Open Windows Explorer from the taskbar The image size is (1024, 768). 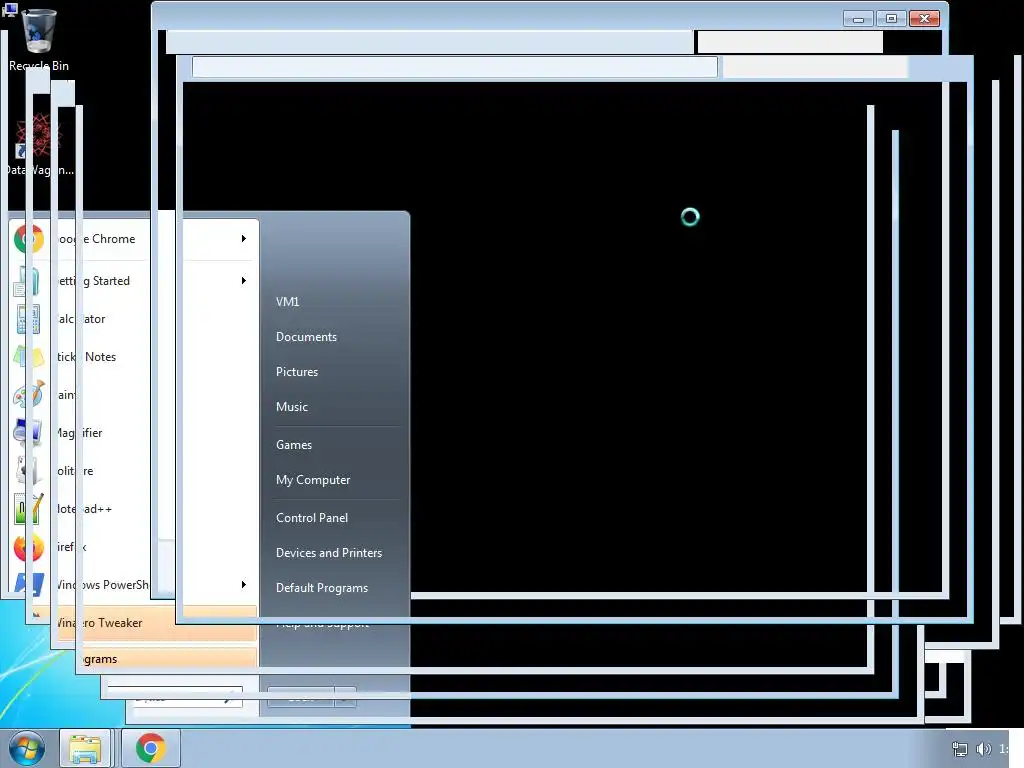pyautogui.click(x=86, y=748)
